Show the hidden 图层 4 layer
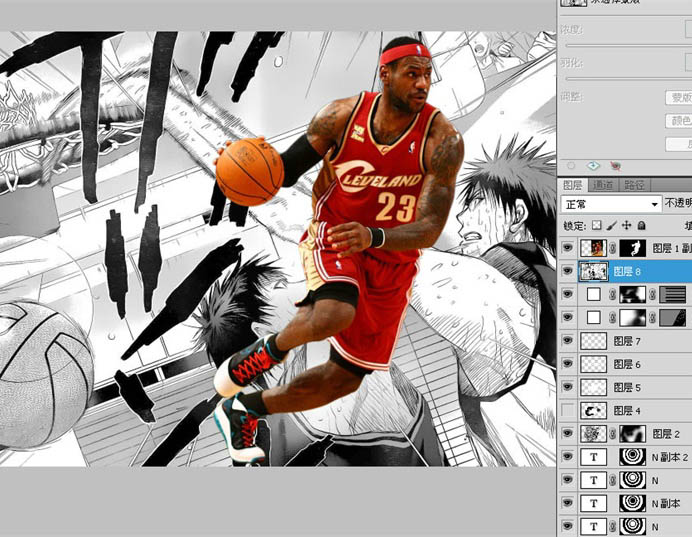The width and height of the screenshot is (692, 537). [568, 411]
